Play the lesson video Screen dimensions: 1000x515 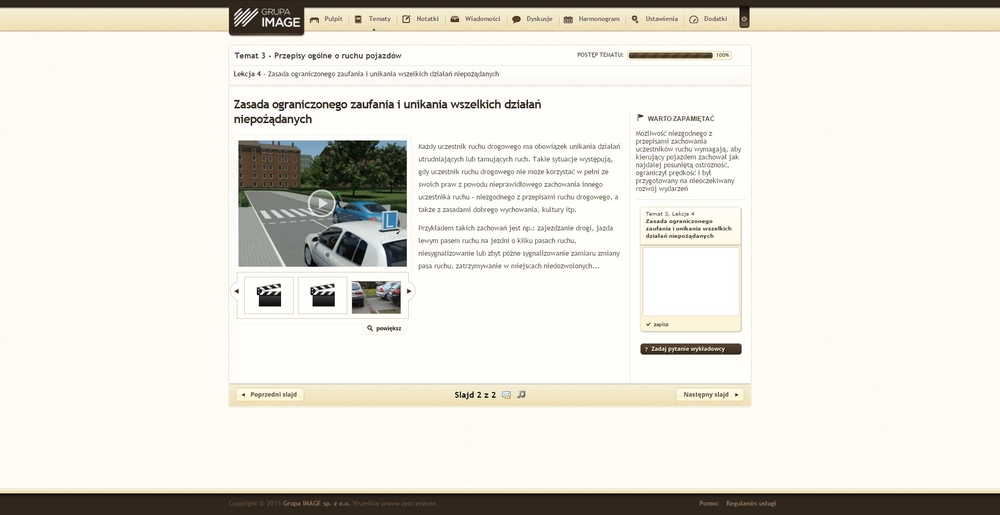point(322,203)
